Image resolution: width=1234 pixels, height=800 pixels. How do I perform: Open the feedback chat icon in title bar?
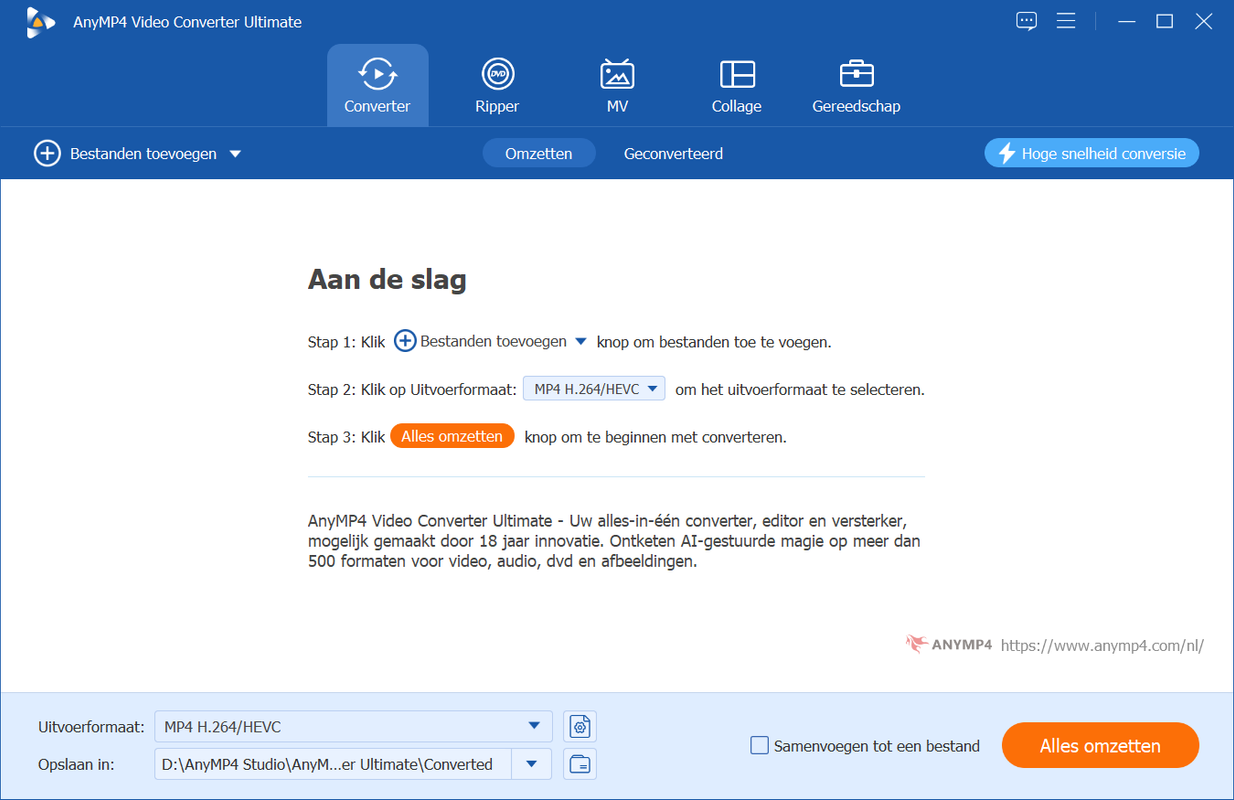(x=1026, y=21)
